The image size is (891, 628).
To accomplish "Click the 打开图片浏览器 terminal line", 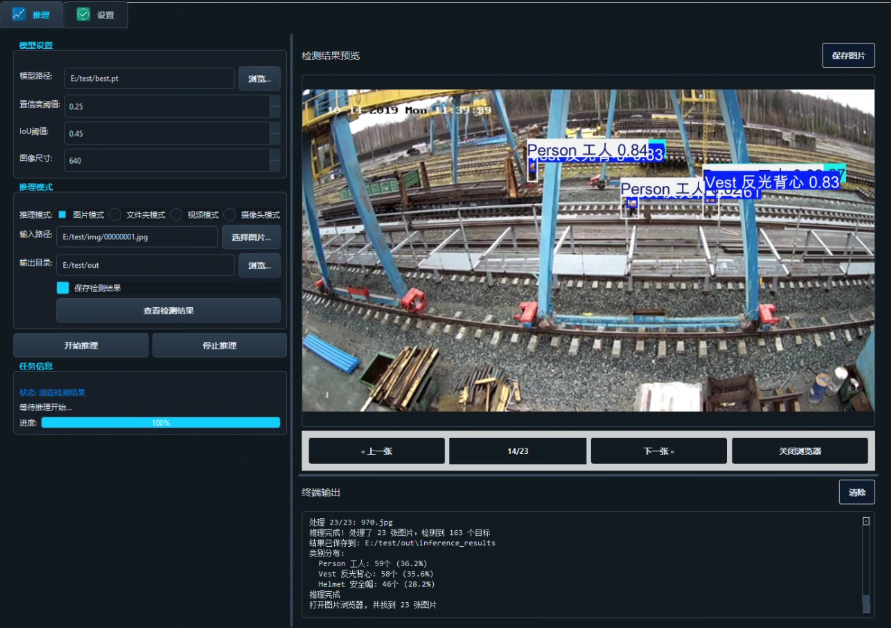I will pyautogui.click(x=372, y=605).
